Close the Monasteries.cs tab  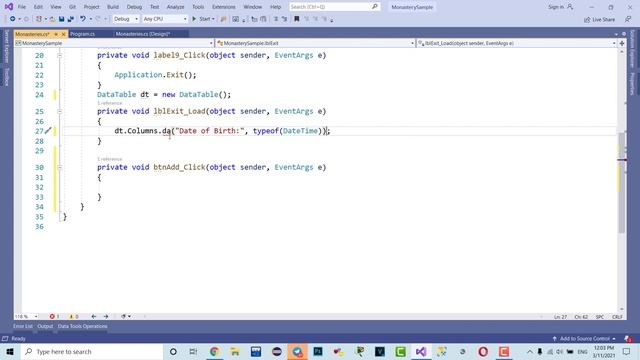[x=64, y=34]
